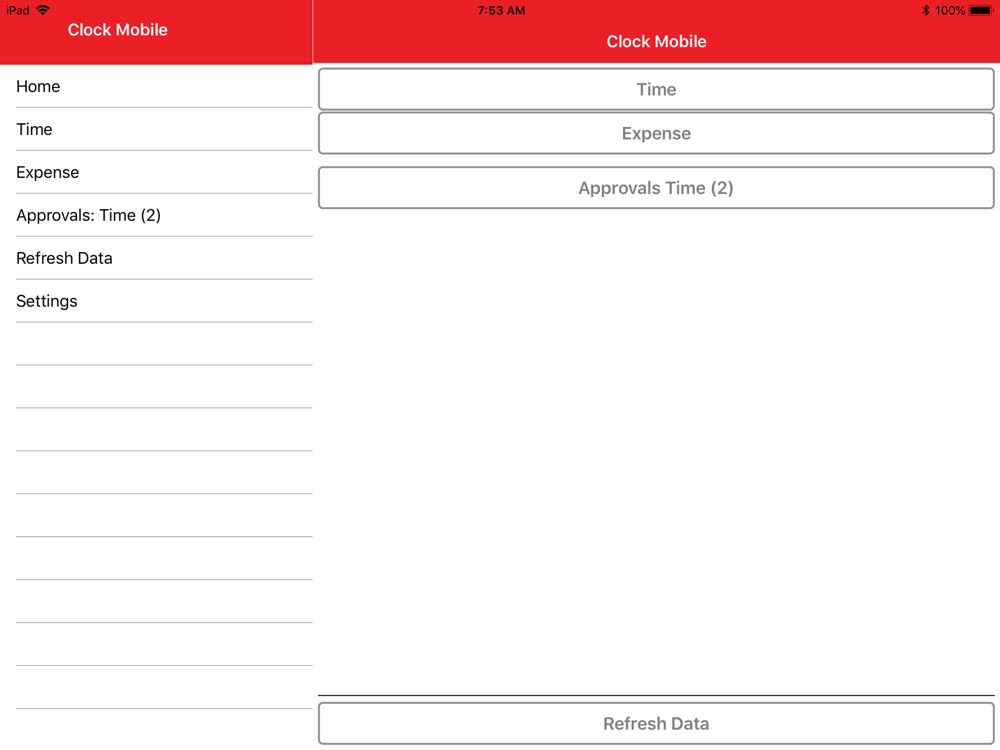Click the iPad label in status bar
This screenshot has height=750, width=1000.
18,10
